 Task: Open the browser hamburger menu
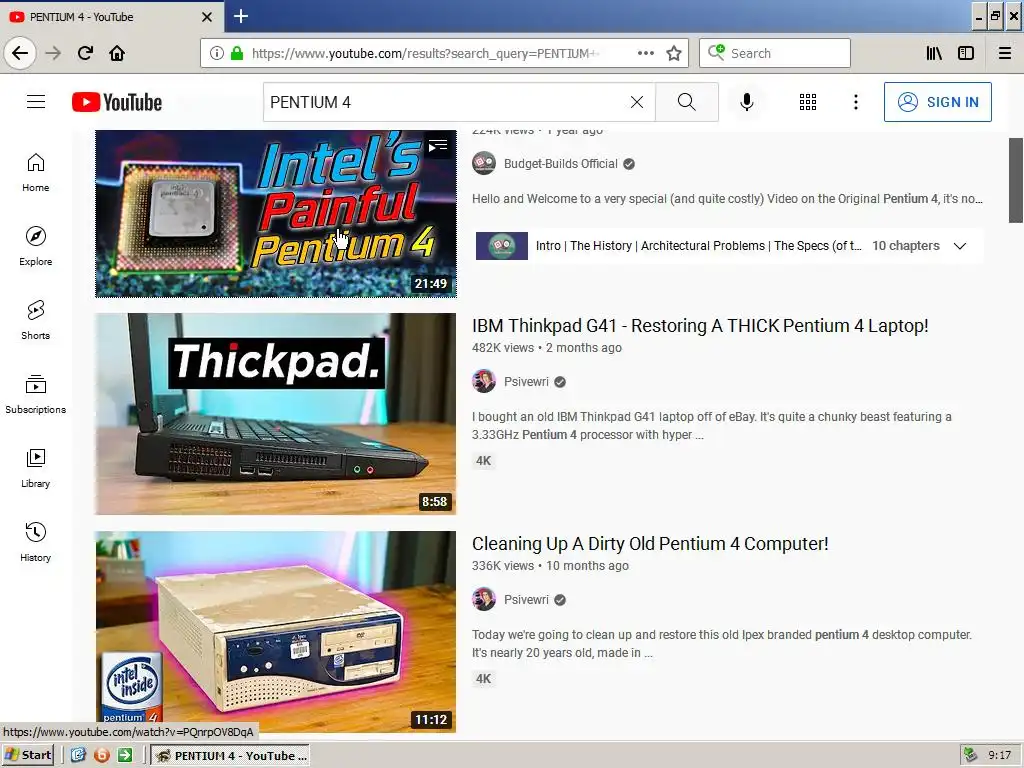(1005, 53)
